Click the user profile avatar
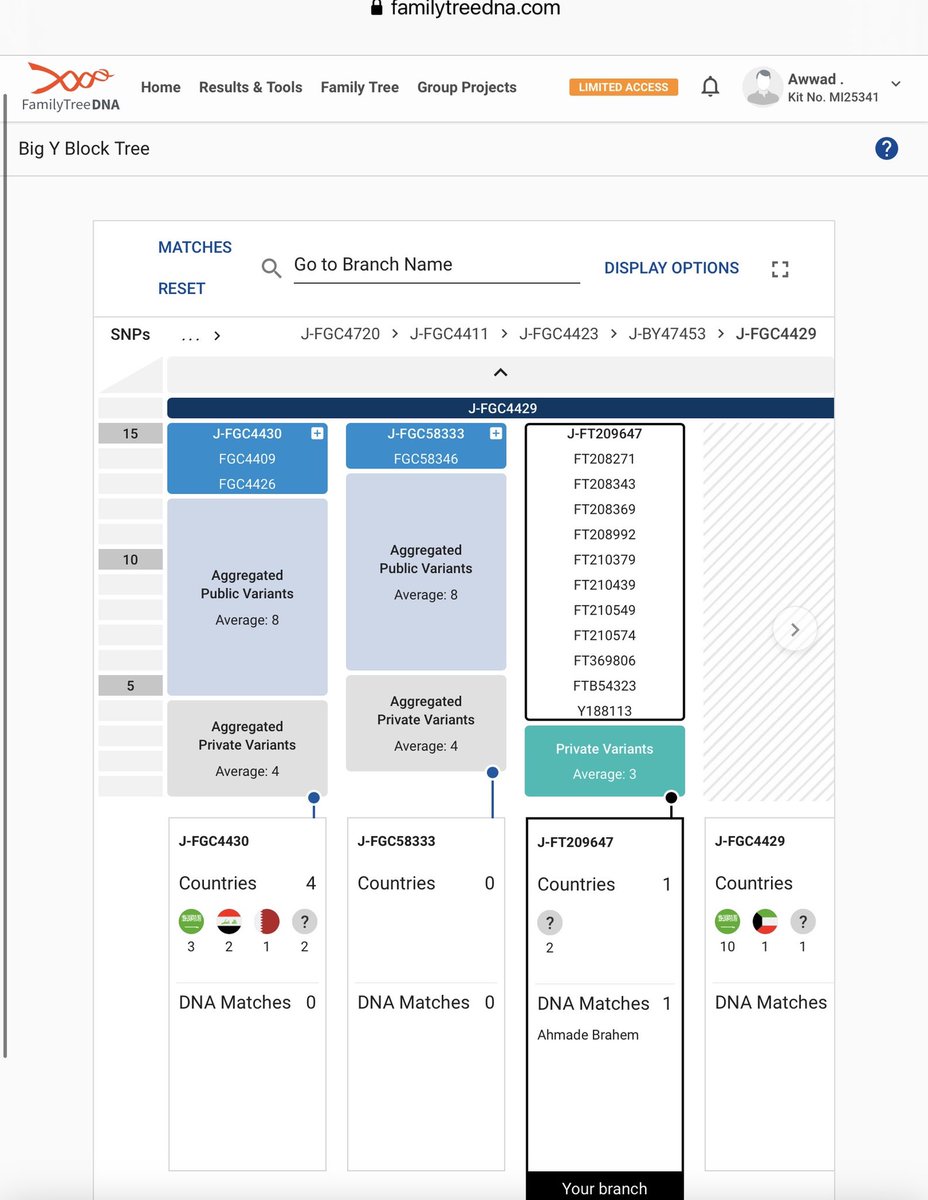Screen dimensions: 928x1200 762,87
